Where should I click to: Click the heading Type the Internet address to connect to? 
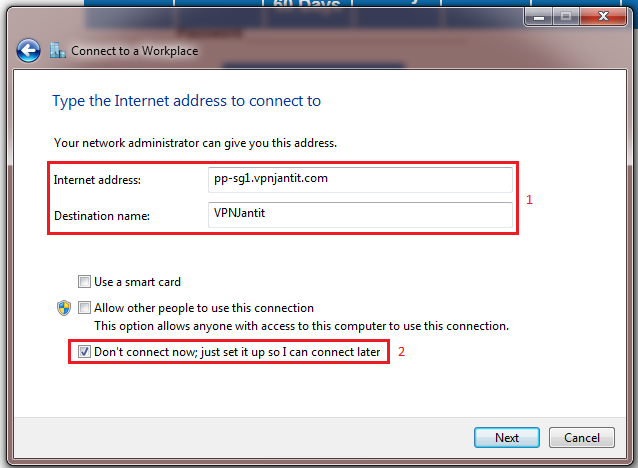[x=186, y=101]
